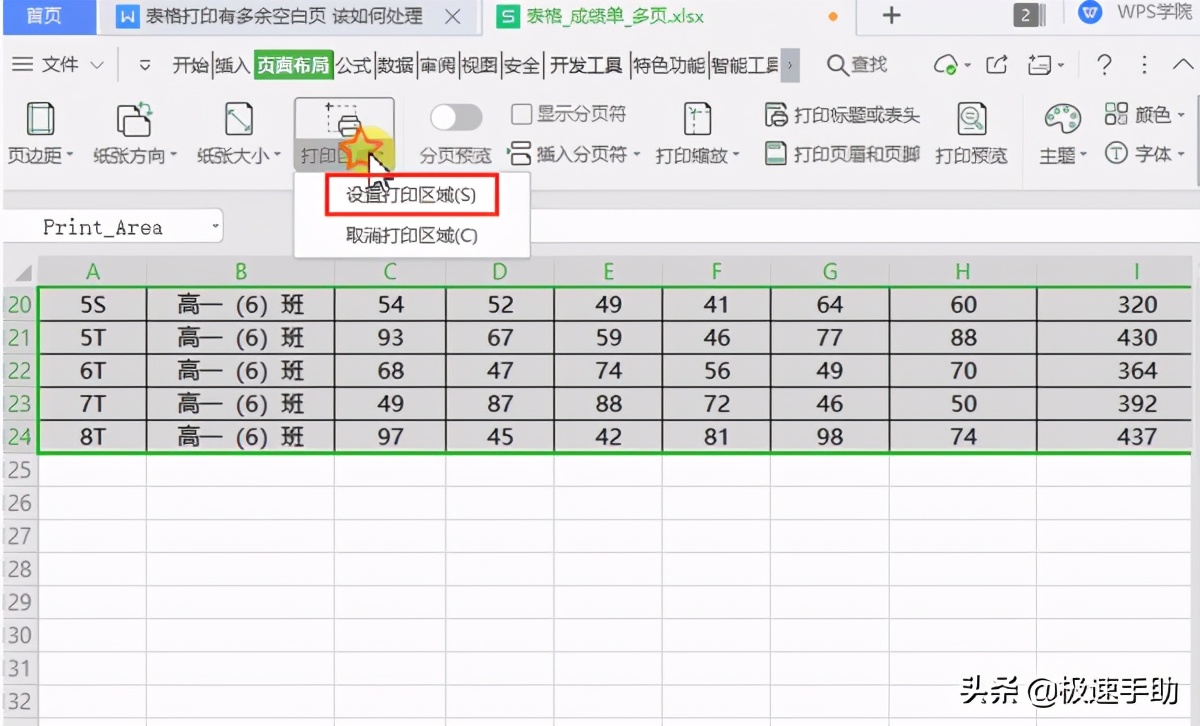The image size is (1200, 726).
Task: Enable the 显示分页符 checkbox
Action: (x=520, y=115)
